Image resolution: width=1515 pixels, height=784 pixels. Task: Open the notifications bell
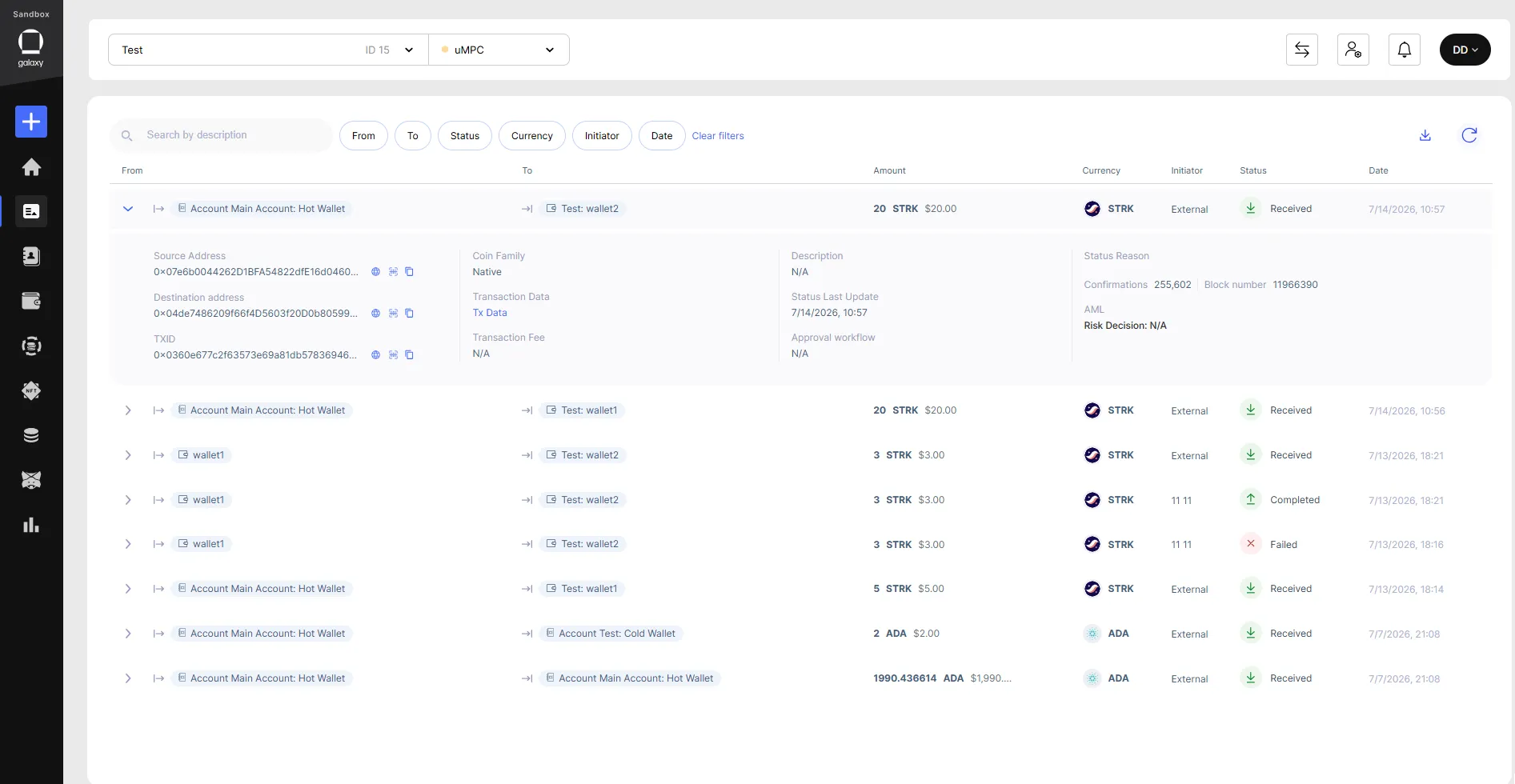tap(1405, 50)
